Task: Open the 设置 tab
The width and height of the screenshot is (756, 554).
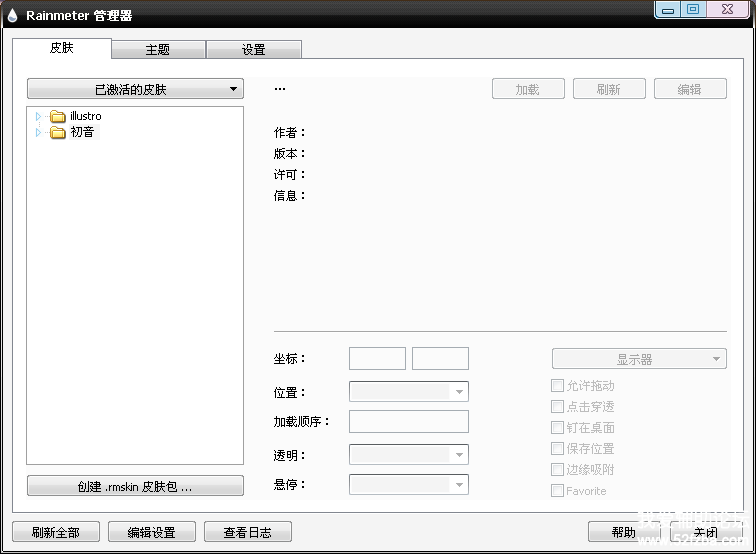Action: [x=254, y=50]
